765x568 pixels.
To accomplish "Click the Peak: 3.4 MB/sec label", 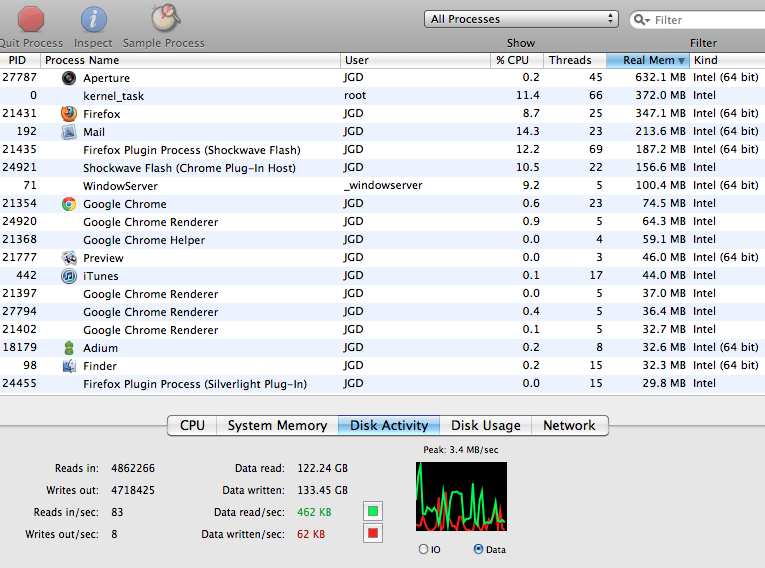I will [x=461, y=450].
